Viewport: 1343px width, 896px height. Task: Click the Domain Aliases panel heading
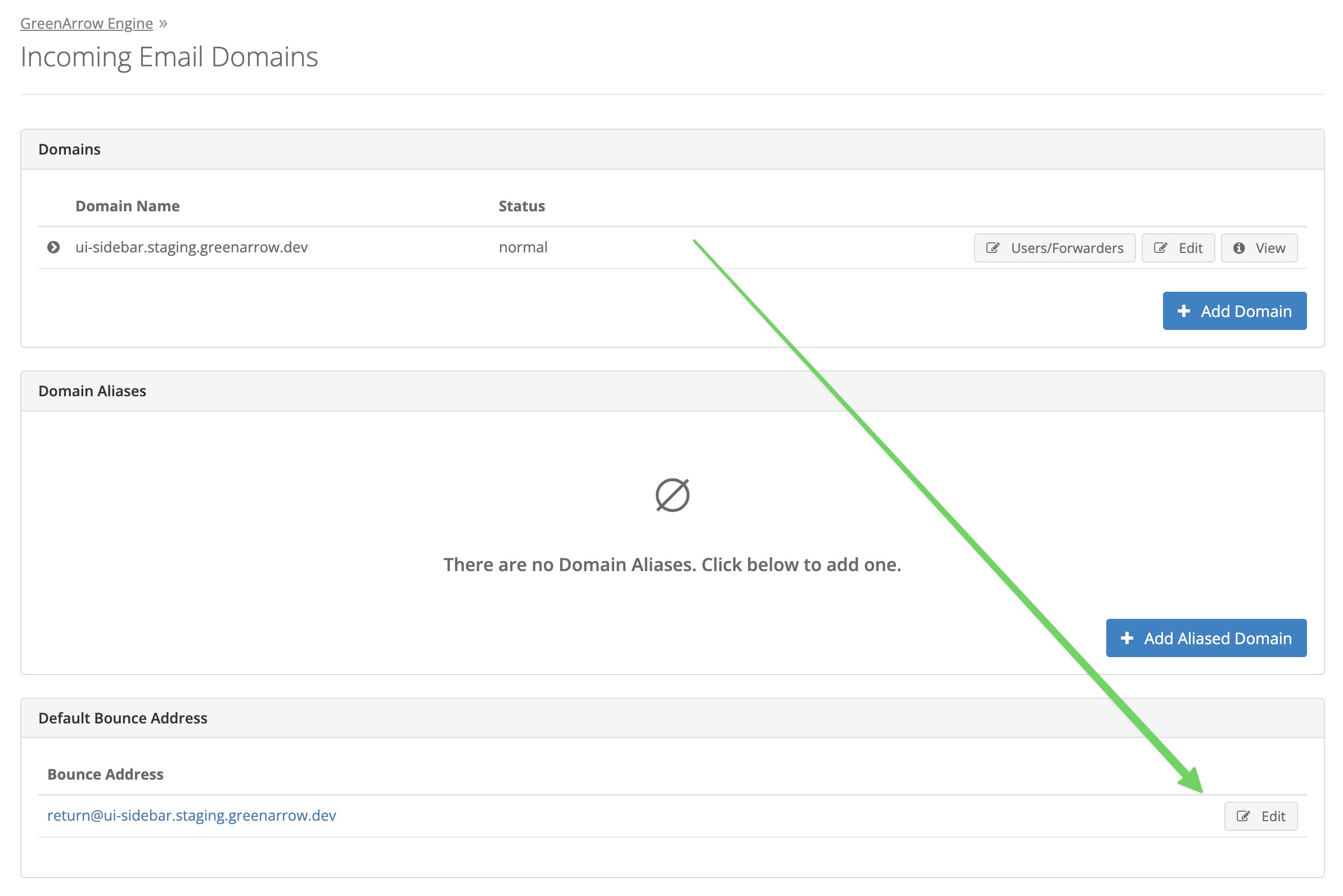(x=92, y=391)
